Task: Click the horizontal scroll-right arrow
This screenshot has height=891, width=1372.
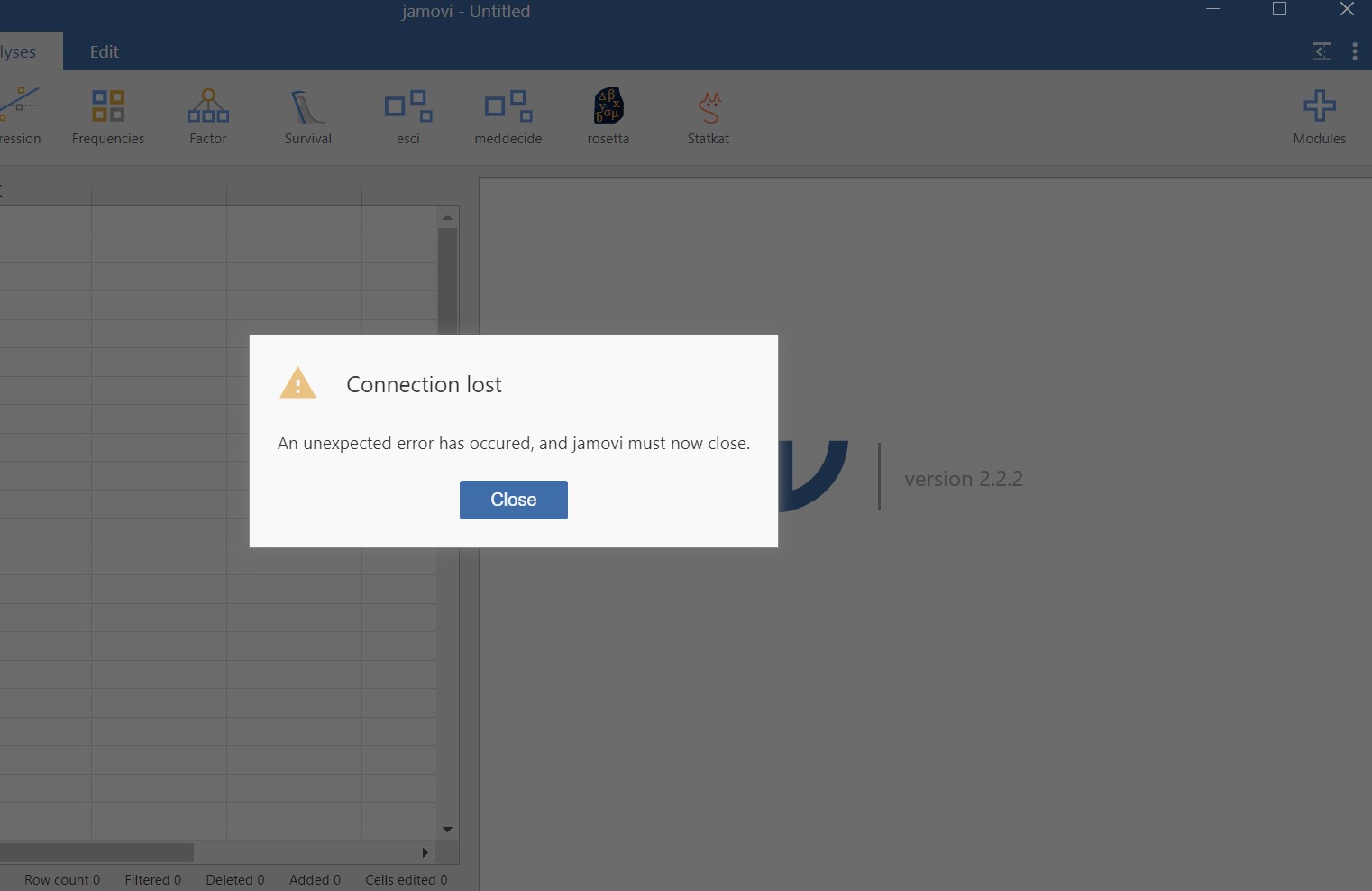Action: click(x=425, y=852)
